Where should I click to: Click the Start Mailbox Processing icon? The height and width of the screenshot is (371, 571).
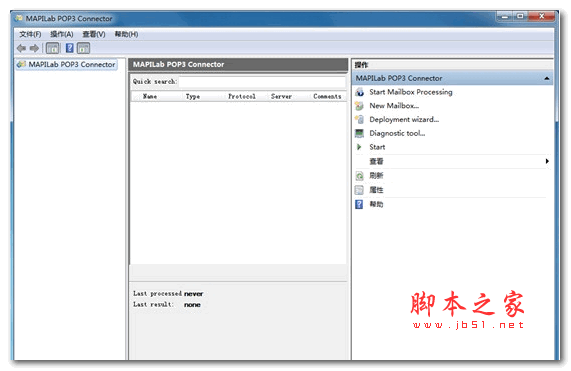[x=359, y=92]
